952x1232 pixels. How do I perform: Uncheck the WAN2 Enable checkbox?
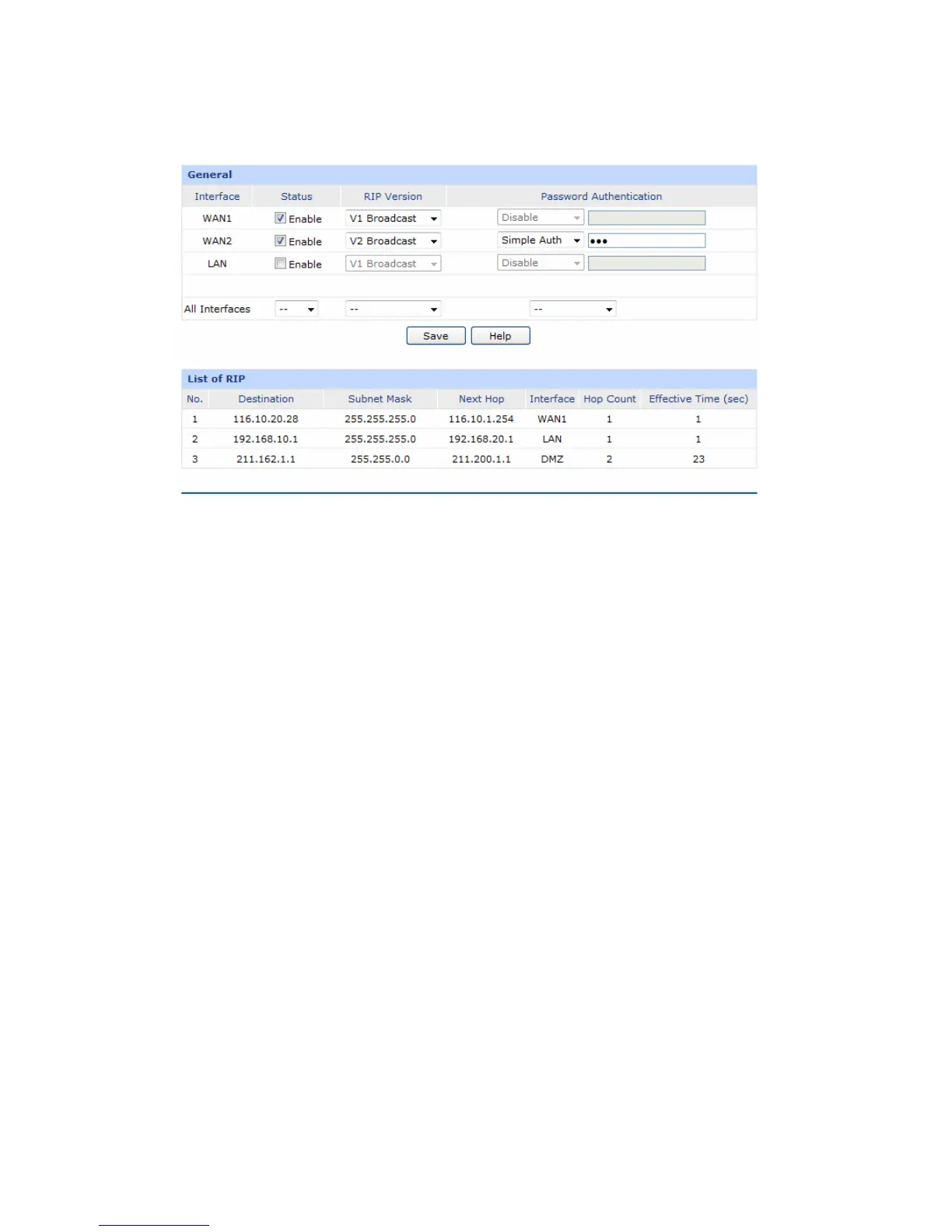(x=280, y=241)
